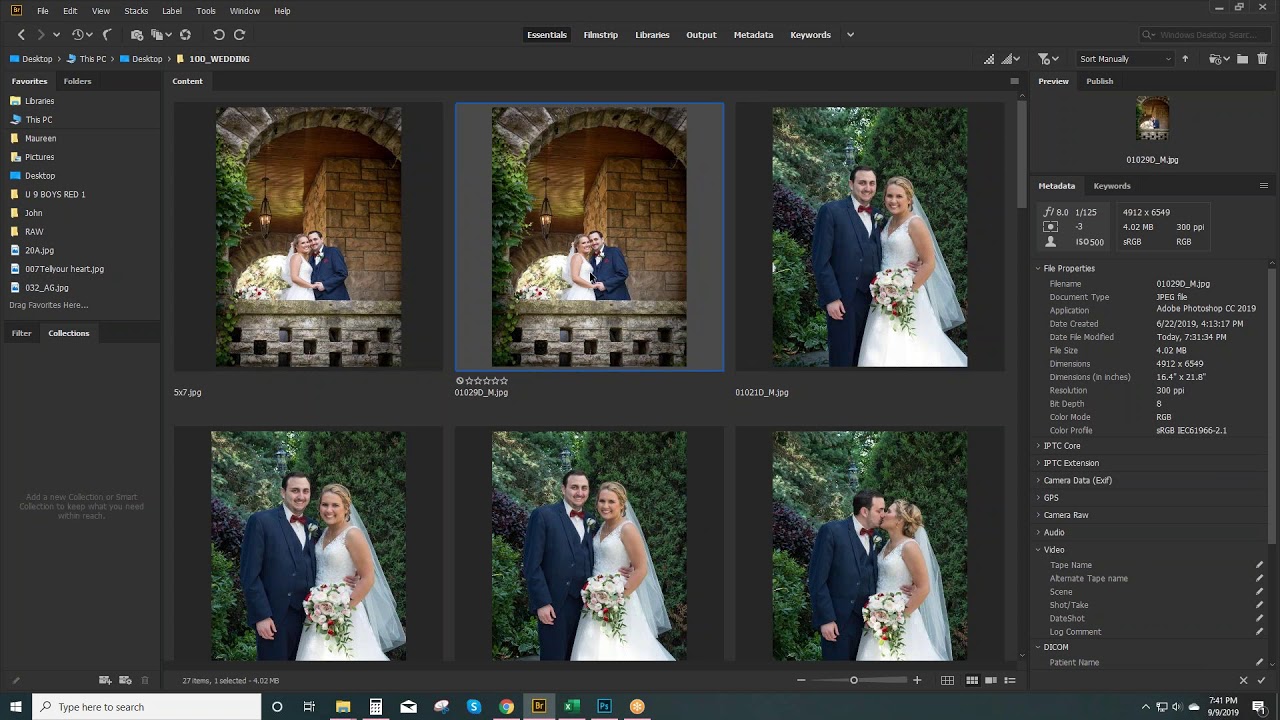Create a new folder with the folder icon

pos(1242,59)
